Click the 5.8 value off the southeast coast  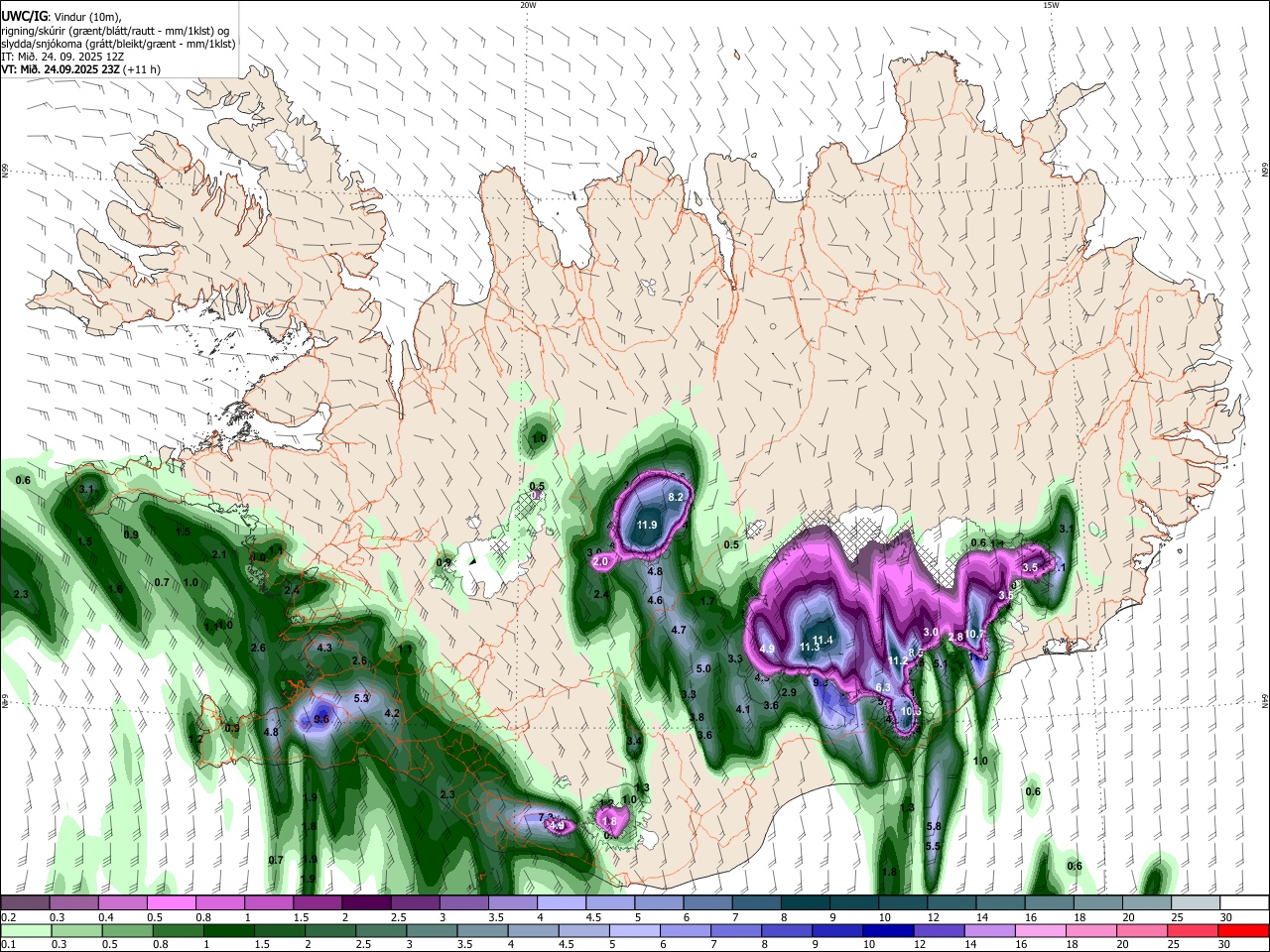coord(933,826)
